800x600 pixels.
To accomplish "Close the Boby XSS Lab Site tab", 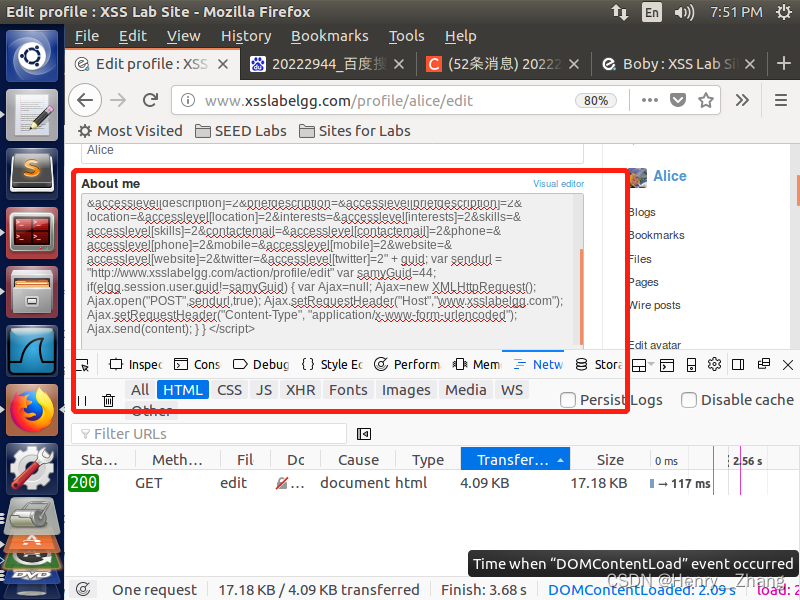I will coord(749,64).
